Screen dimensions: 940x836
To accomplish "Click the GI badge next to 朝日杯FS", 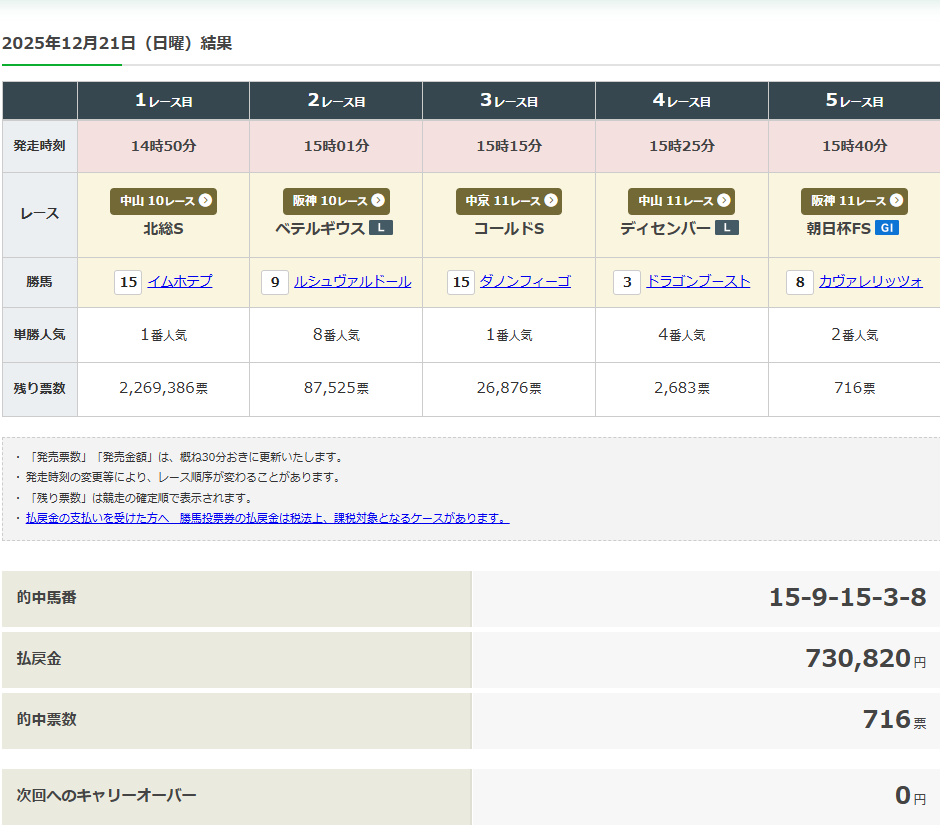I will pos(886,228).
